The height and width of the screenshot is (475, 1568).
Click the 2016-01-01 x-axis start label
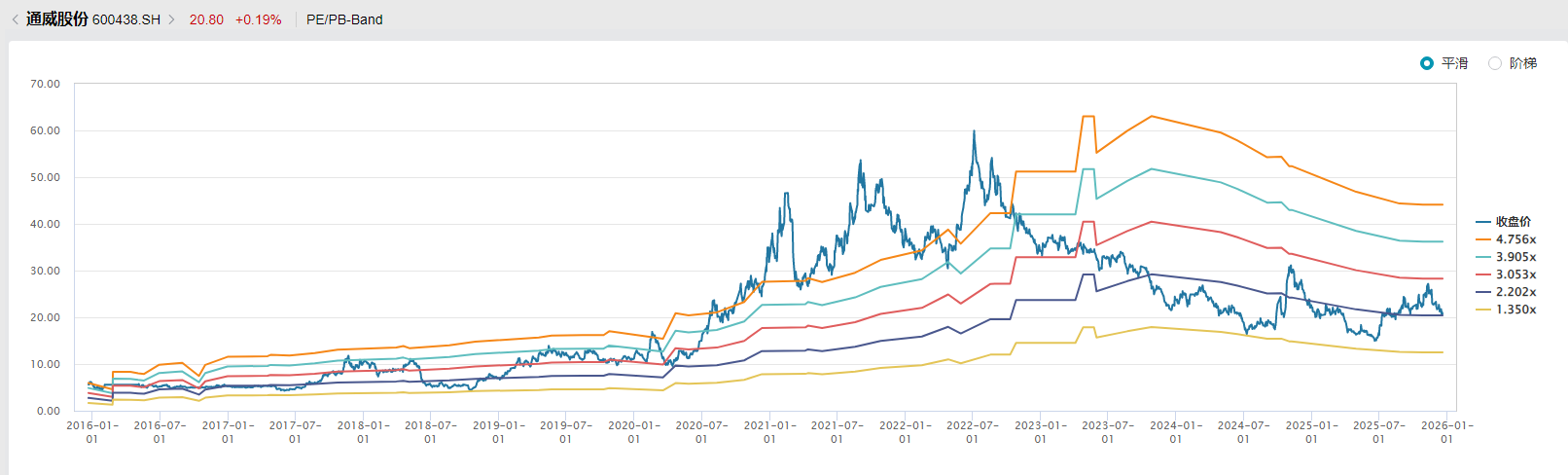92,431
